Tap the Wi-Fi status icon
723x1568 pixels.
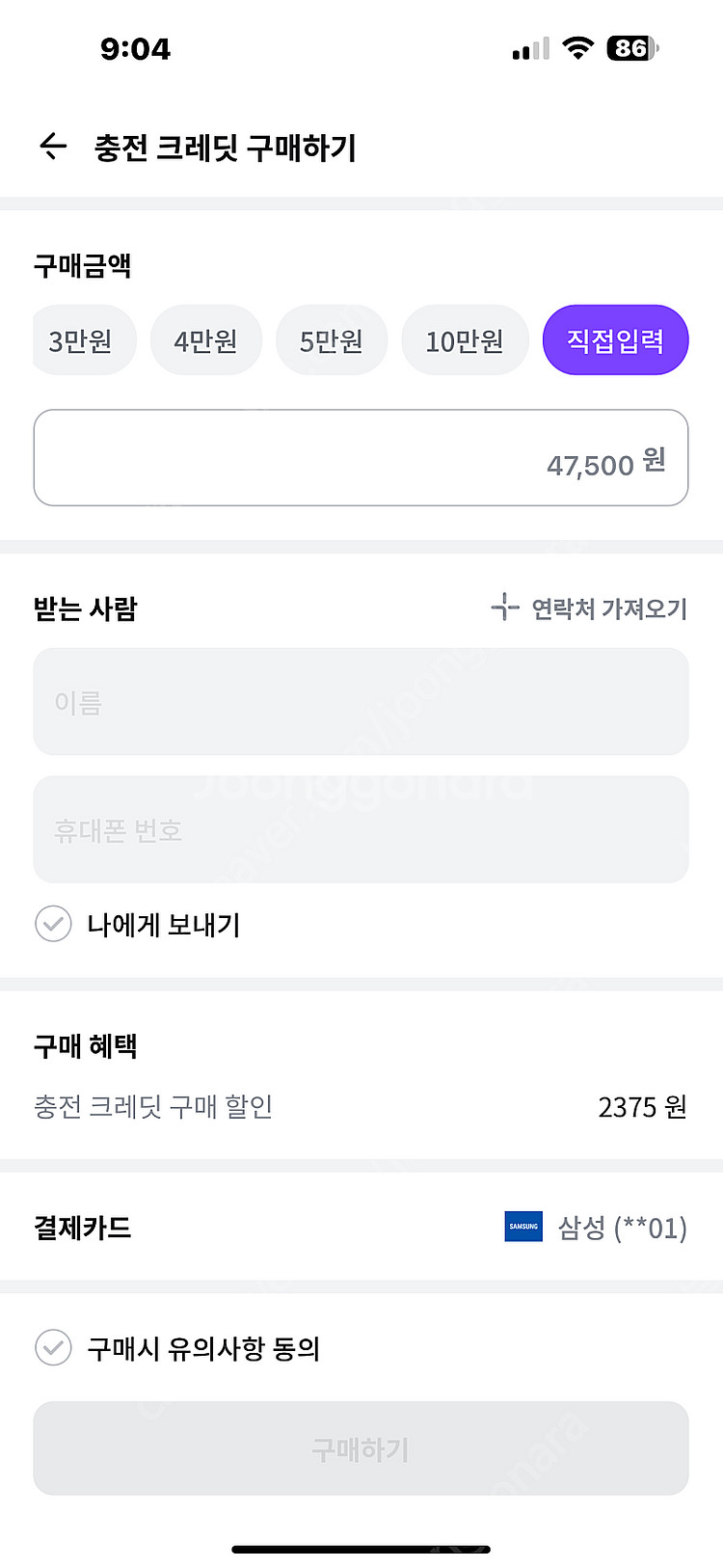click(577, 48)
